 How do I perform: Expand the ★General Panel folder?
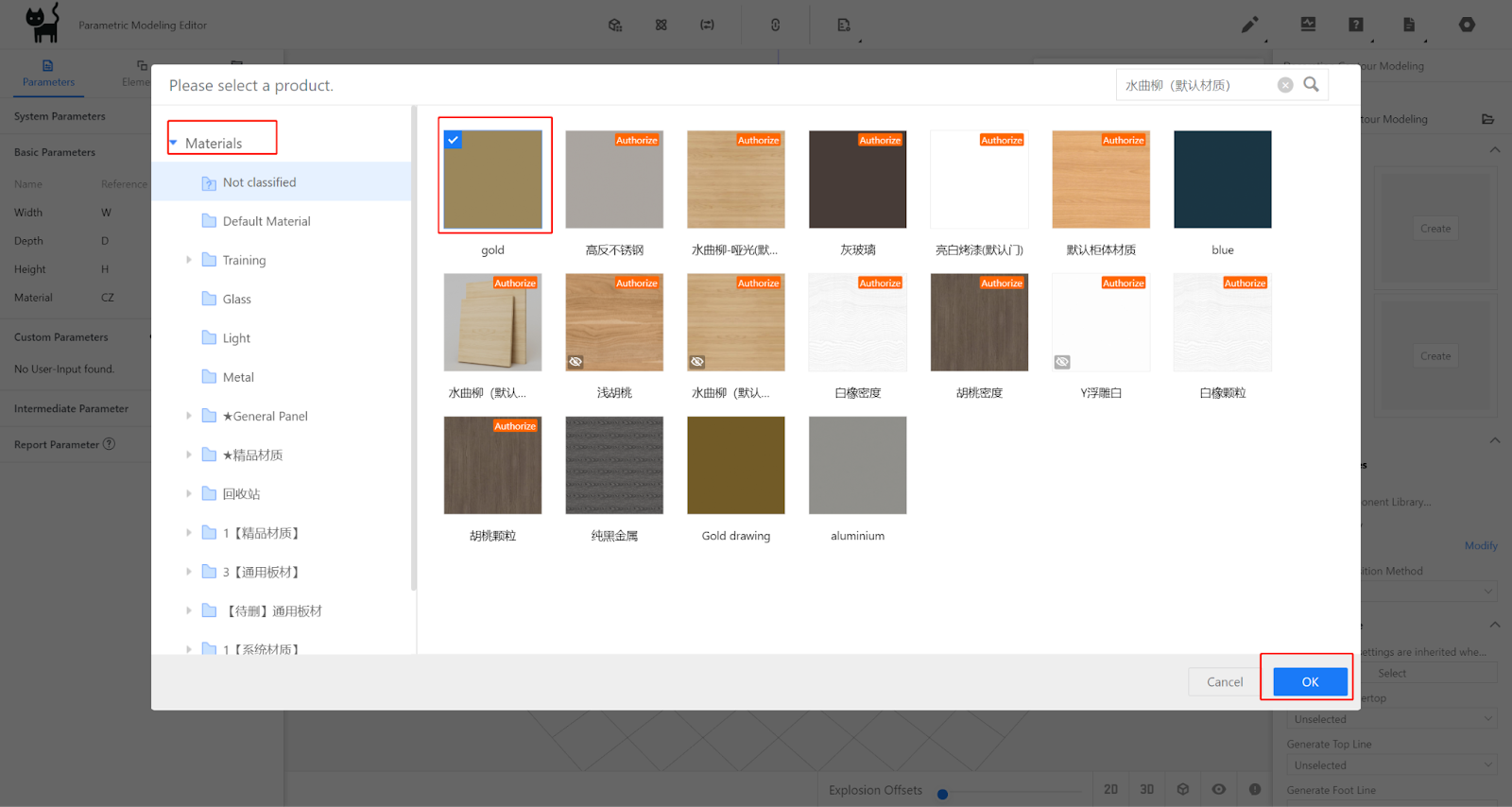(x=189, y=416)
